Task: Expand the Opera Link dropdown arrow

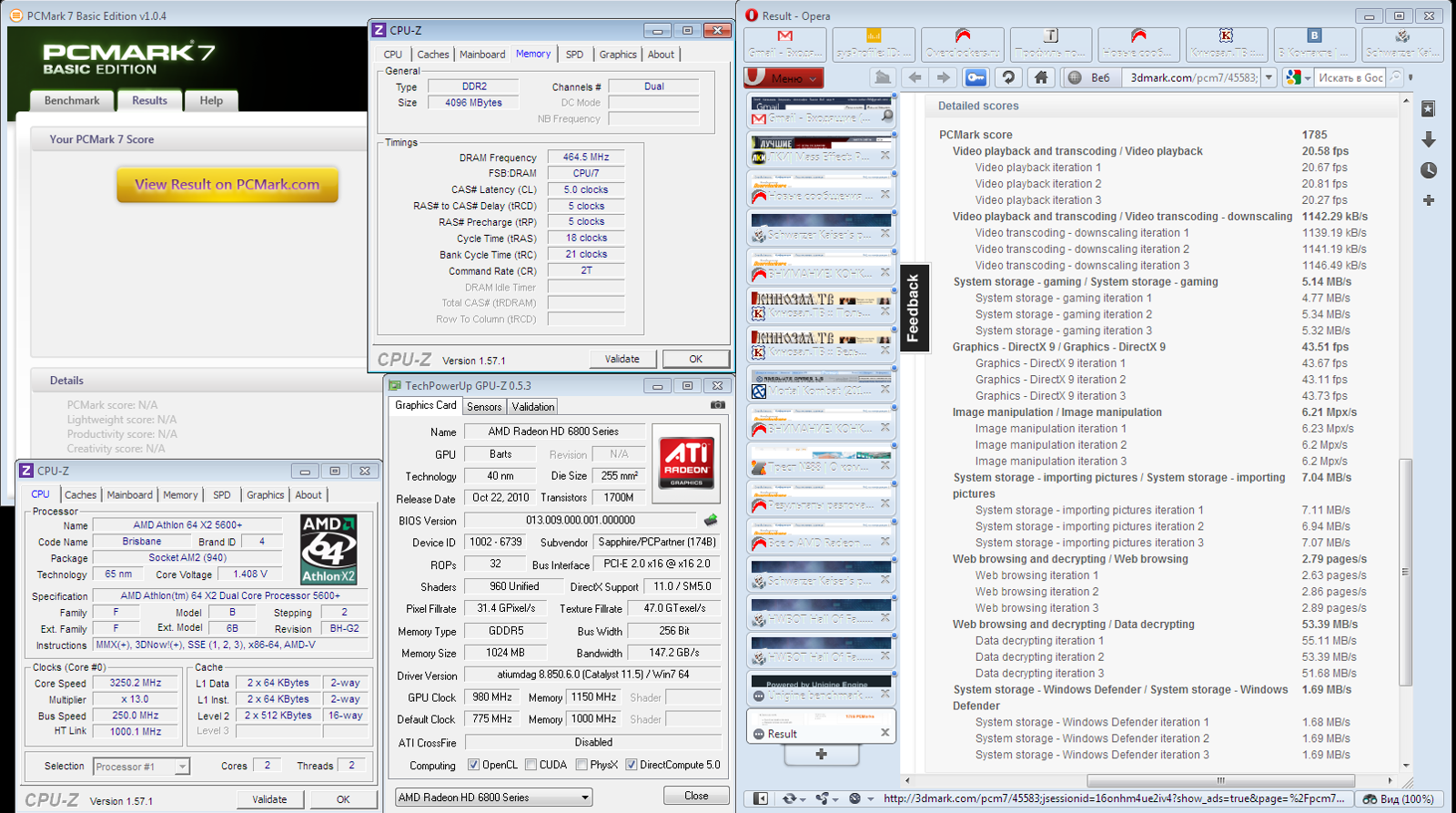Action: click(802, 799)
